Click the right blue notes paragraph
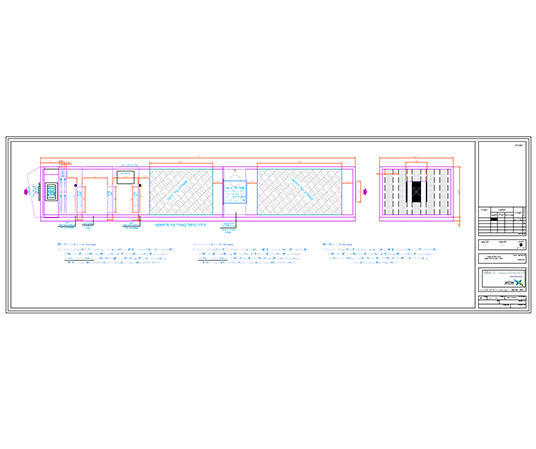The image size is (536, 449). point(380,254)
